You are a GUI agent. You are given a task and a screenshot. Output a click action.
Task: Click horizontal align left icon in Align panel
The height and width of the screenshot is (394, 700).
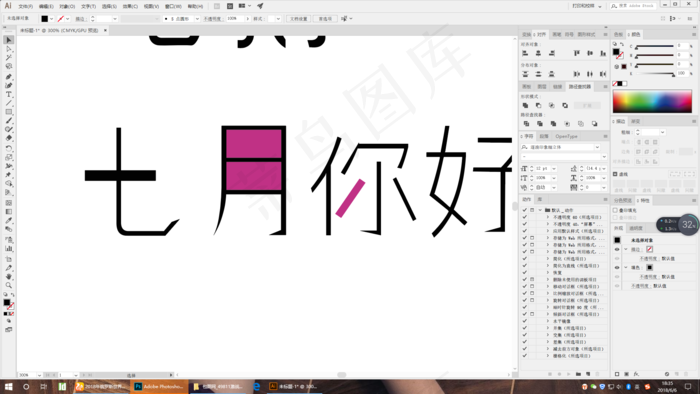tap(525, 53)
